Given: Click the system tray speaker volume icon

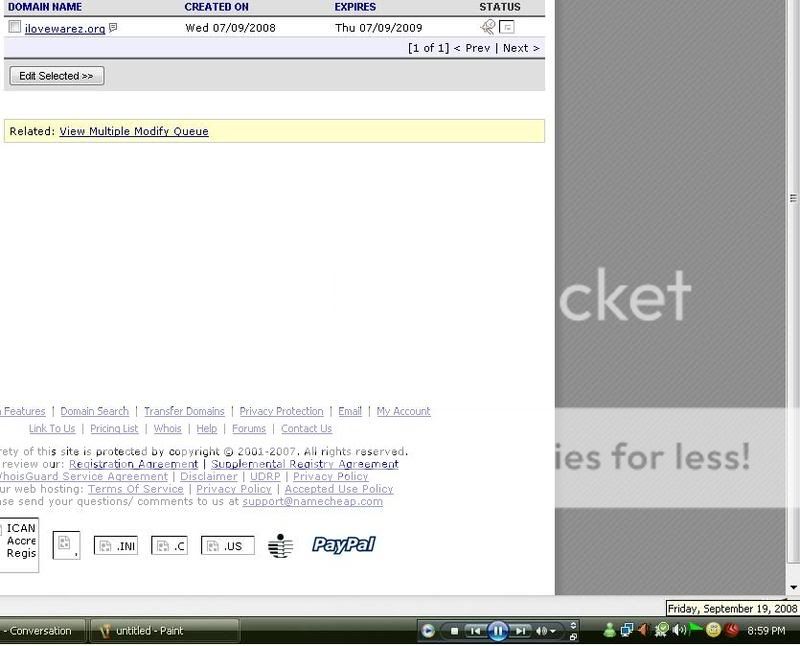Looking at the screenshot, I should (679, 630).
